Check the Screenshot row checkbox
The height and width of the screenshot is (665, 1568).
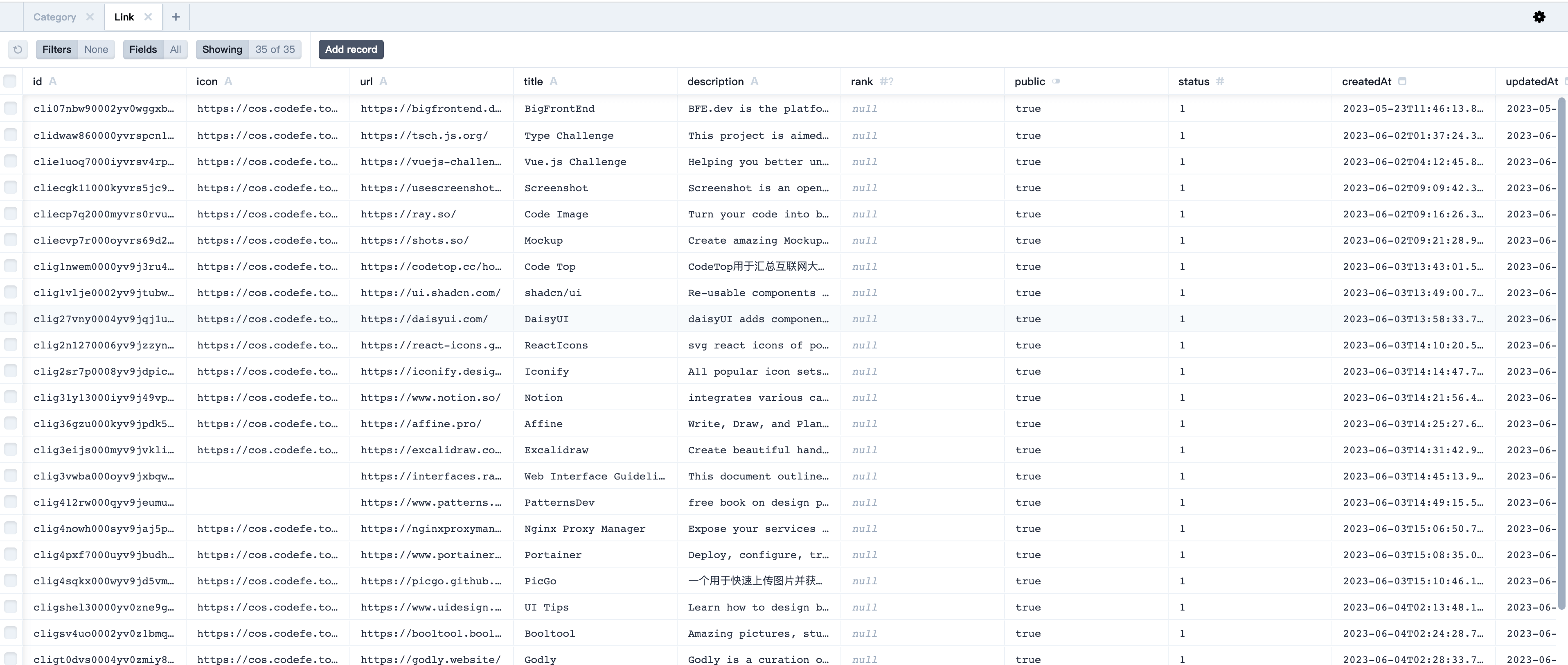[10, 187]
